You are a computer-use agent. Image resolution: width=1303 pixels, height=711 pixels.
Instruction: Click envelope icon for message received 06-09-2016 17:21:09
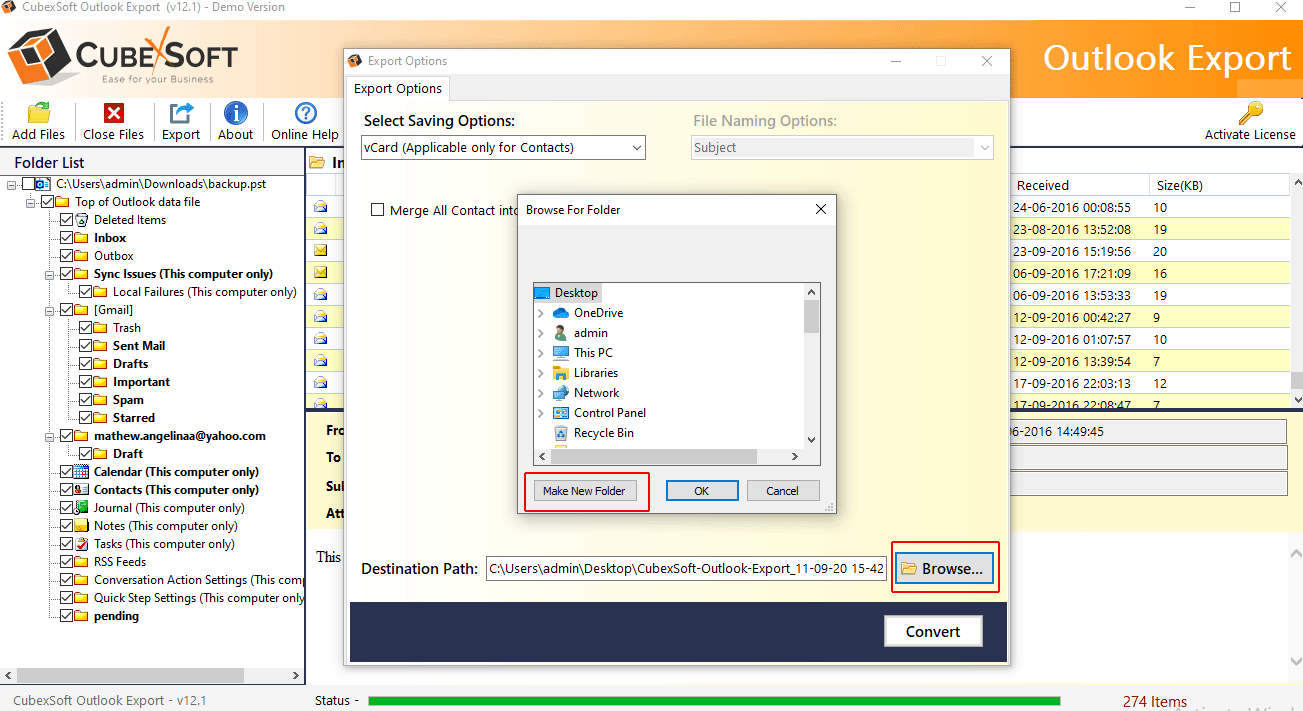(x=321, y=272)
